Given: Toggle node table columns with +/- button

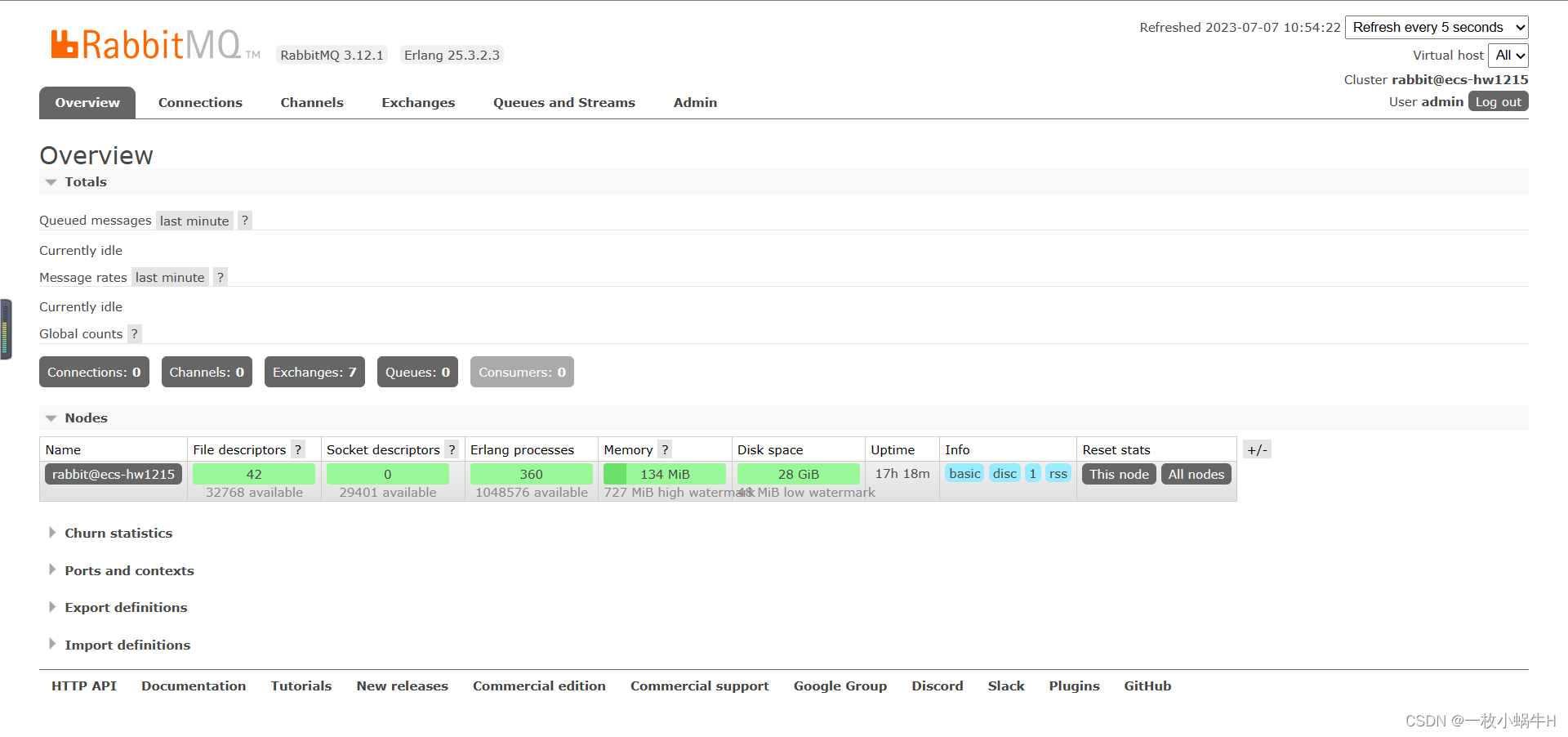Looking at the screenshot, I should coord(1257,449).
